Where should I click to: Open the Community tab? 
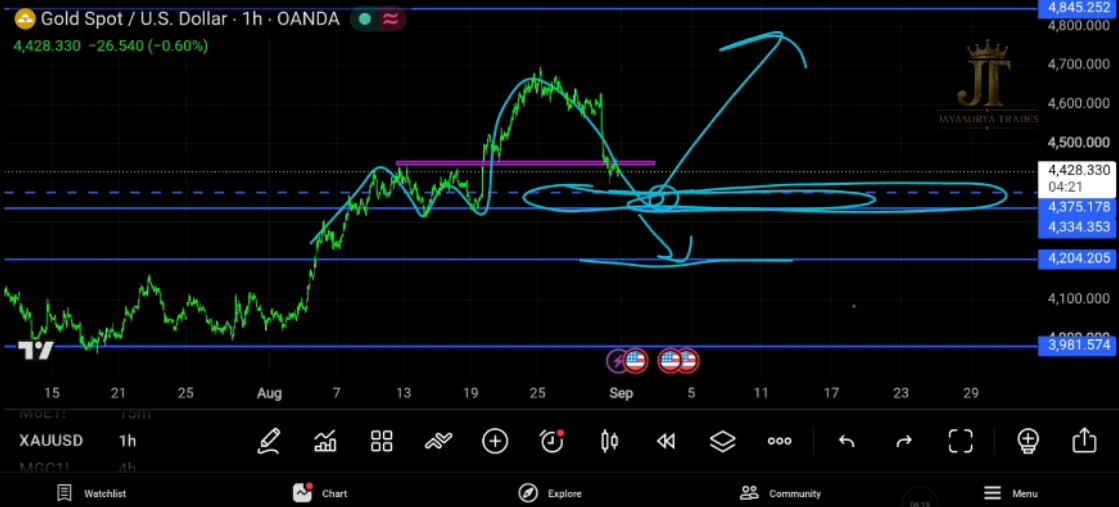[x=781, y=493]
